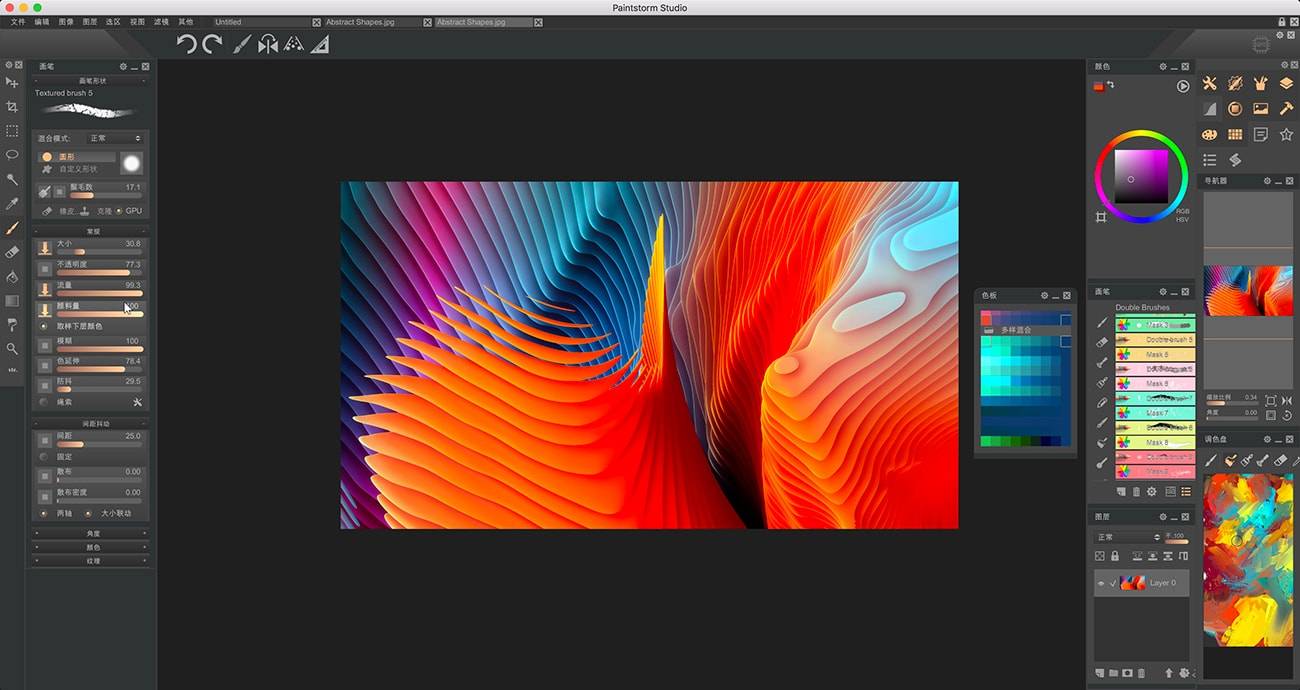The height and width of the screenshot is (690, 1300).
Task: Click the Redo arrow in top toolbar
Action: [212, 44]
